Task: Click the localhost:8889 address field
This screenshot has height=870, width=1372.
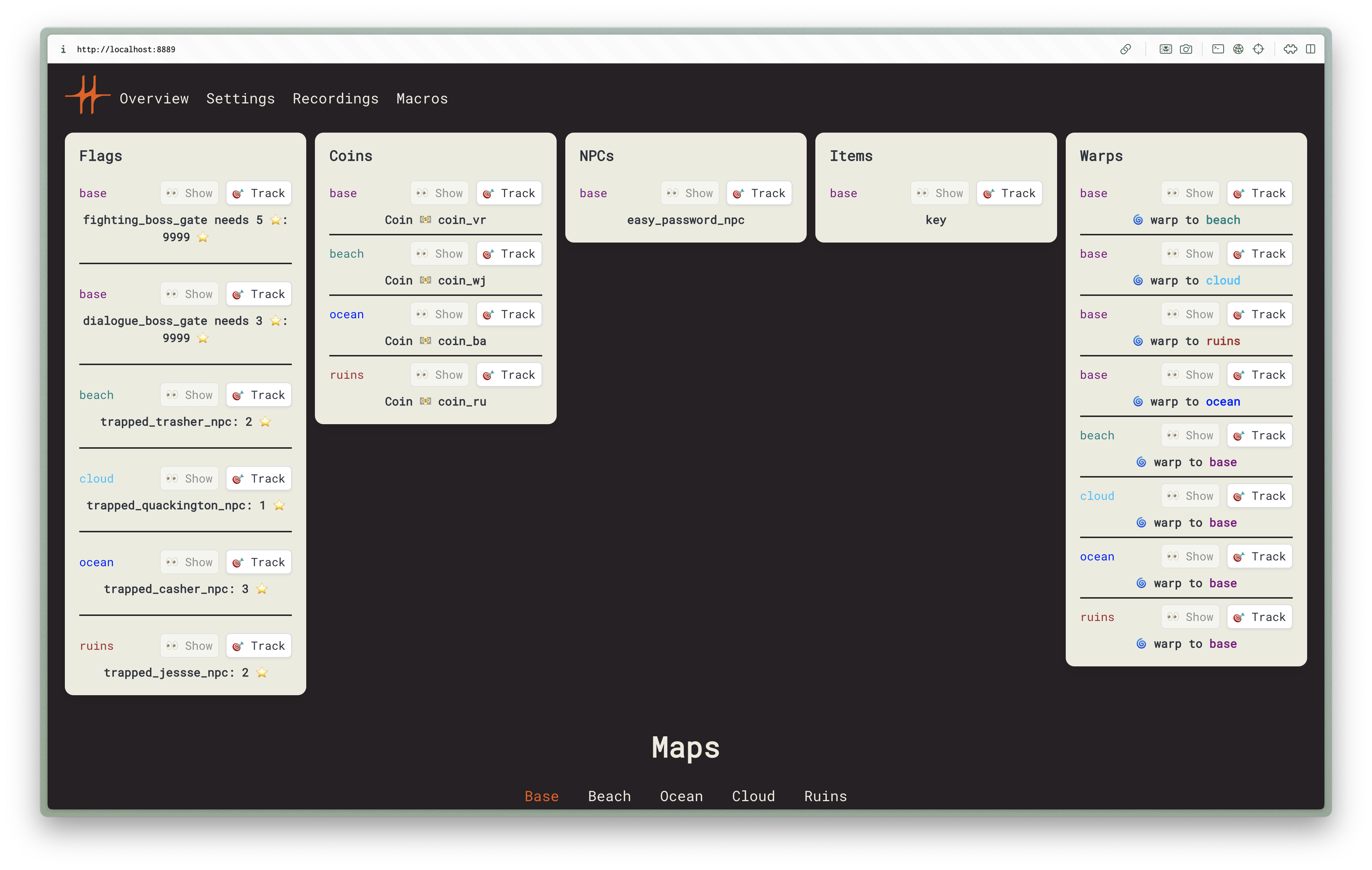Action: click(126, 50)
